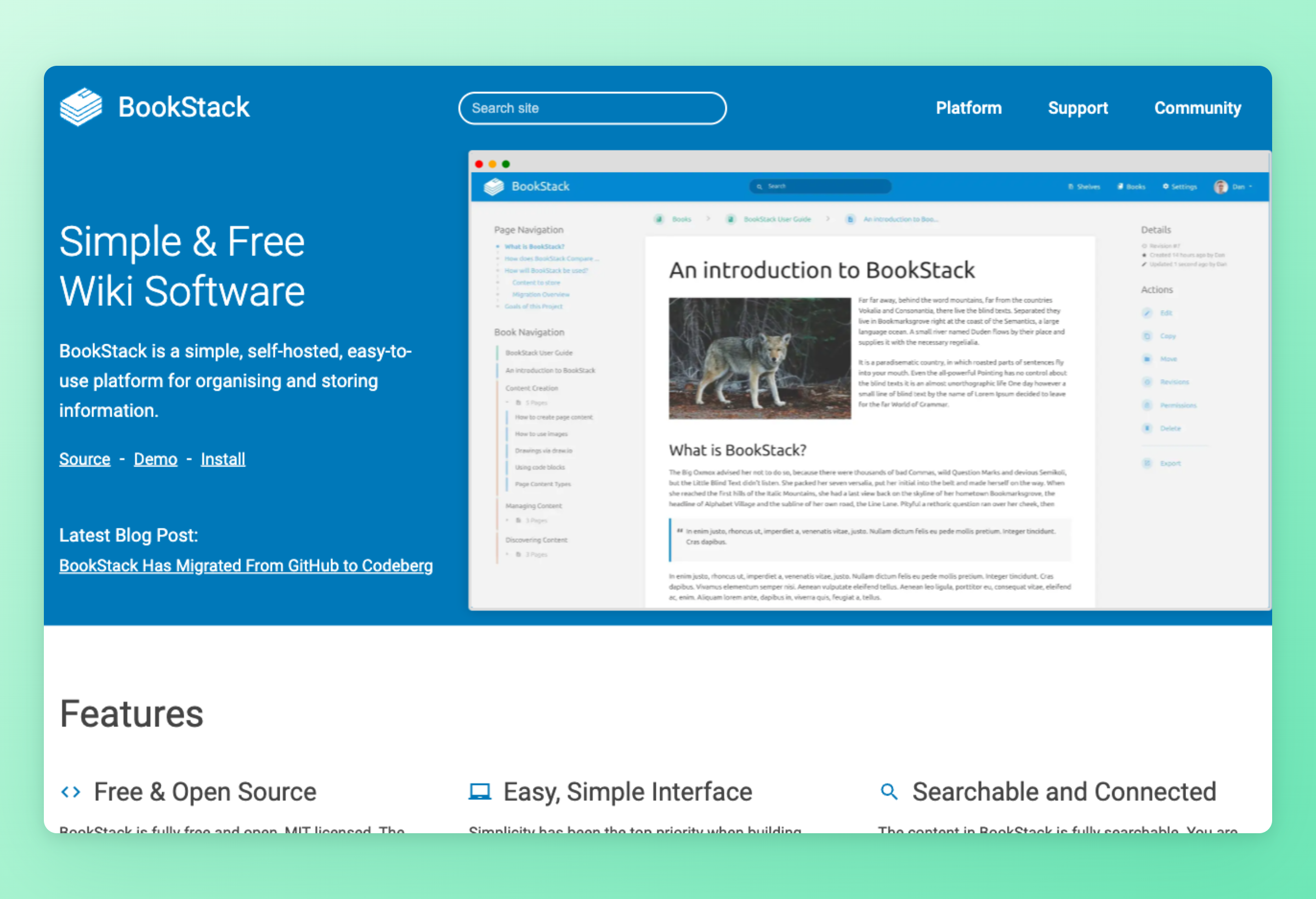Select the Edit action in the Actions panel
This screenshot has width=1316, height=899.
[x=1147, y=313]
